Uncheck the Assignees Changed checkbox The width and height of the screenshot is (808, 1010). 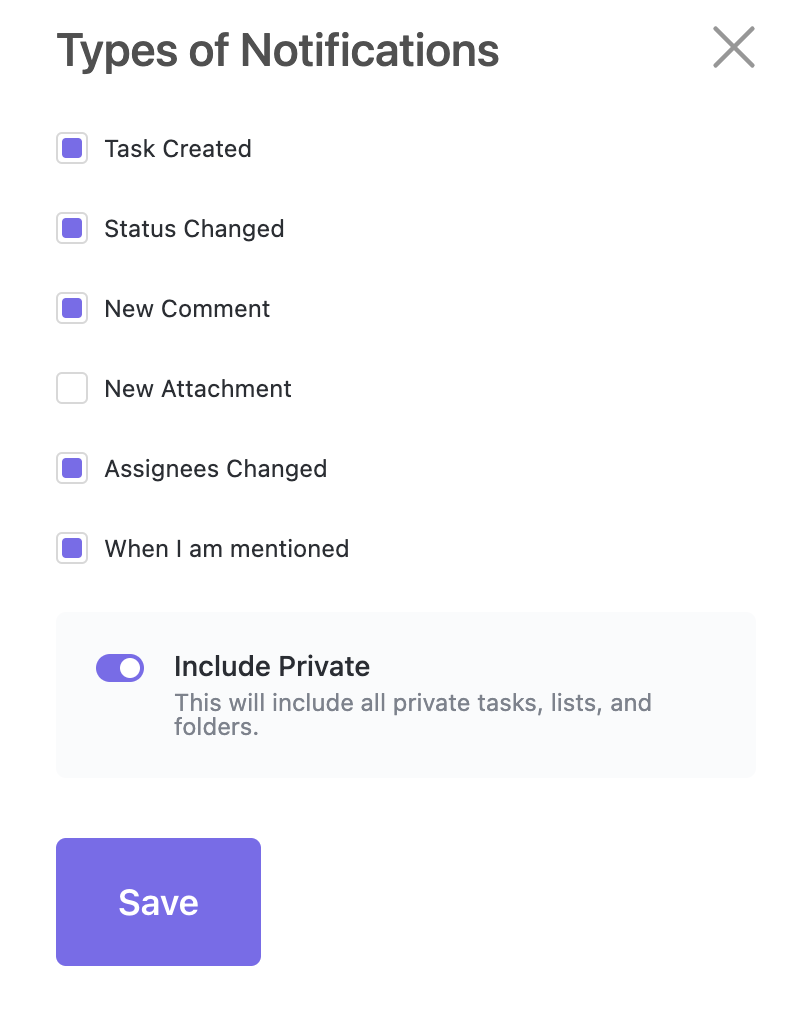coord(72,469)
